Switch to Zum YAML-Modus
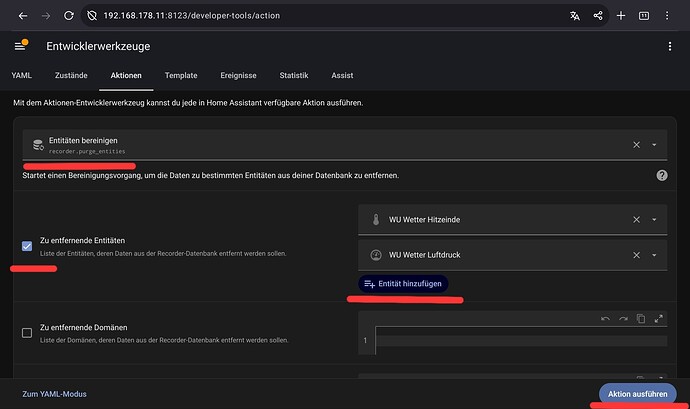This screenshot has width=690, height=409. tap(55, 394)
